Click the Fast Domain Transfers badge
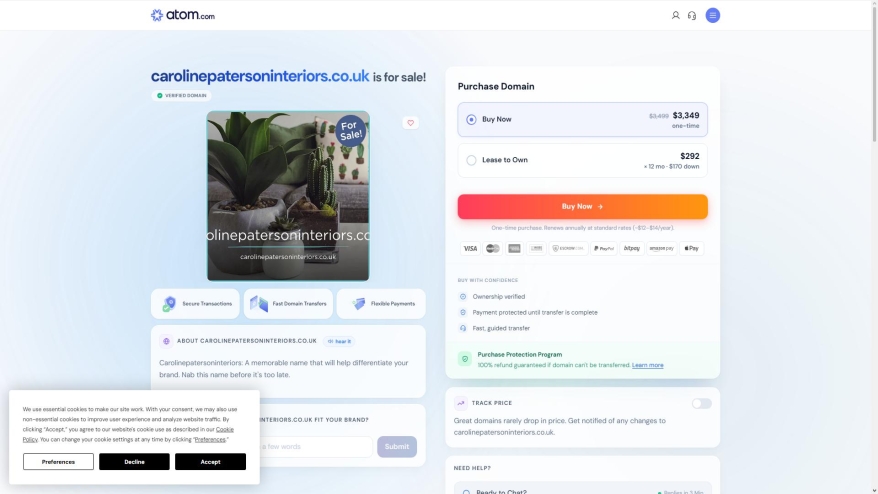878x494 pixels. 288,304
